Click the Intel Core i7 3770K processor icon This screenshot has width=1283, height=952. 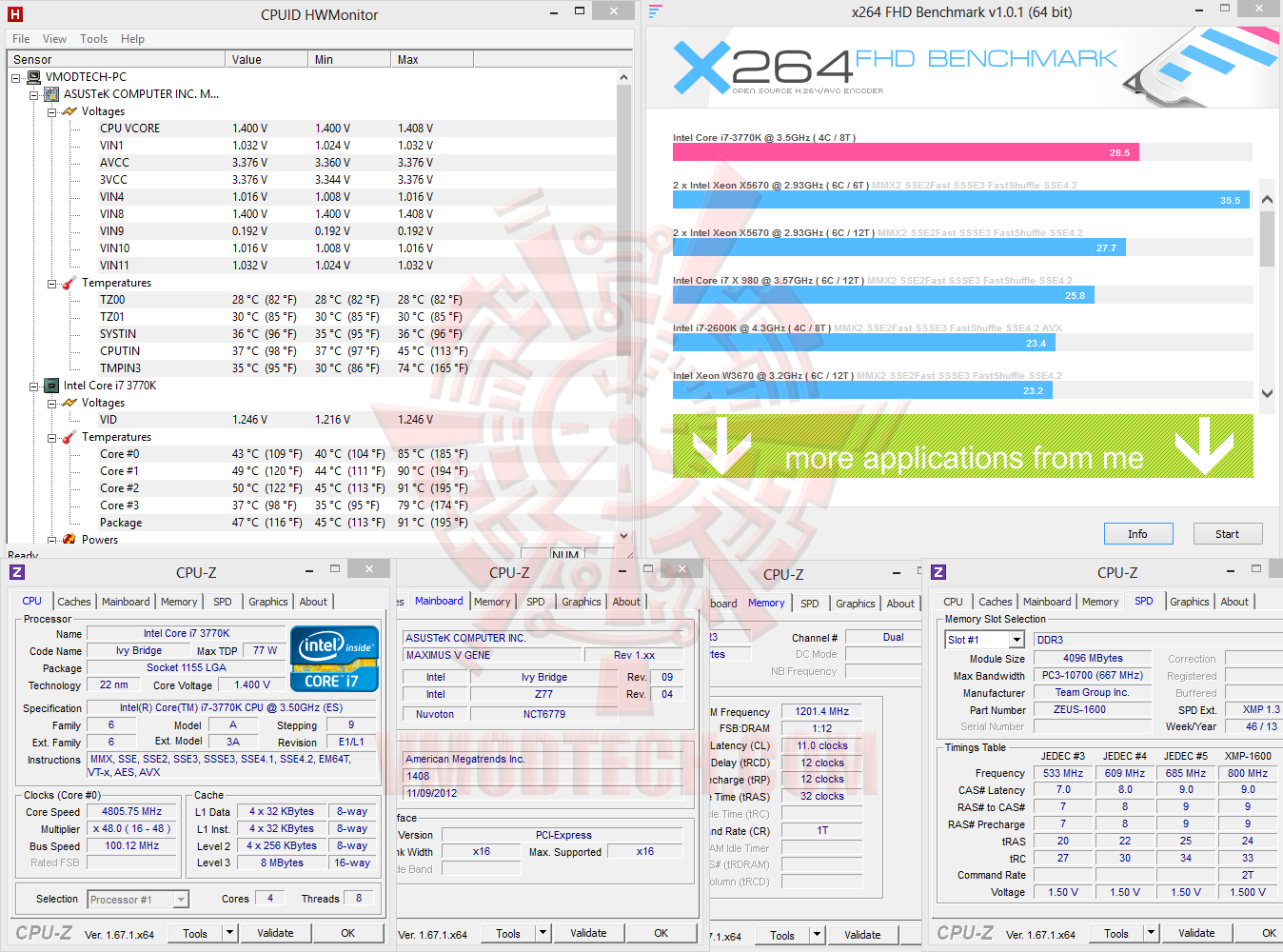tap(52, 386)
